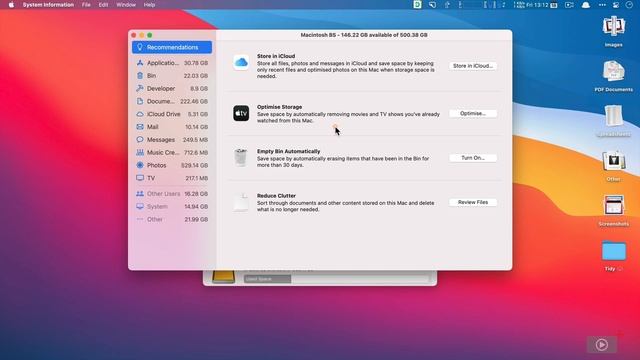Image resolution: width=640 pixels, height=360 pixels.
Task: Open the Tidy folder on the desktop
Action: pyautogui.click(x=613, y=251)
